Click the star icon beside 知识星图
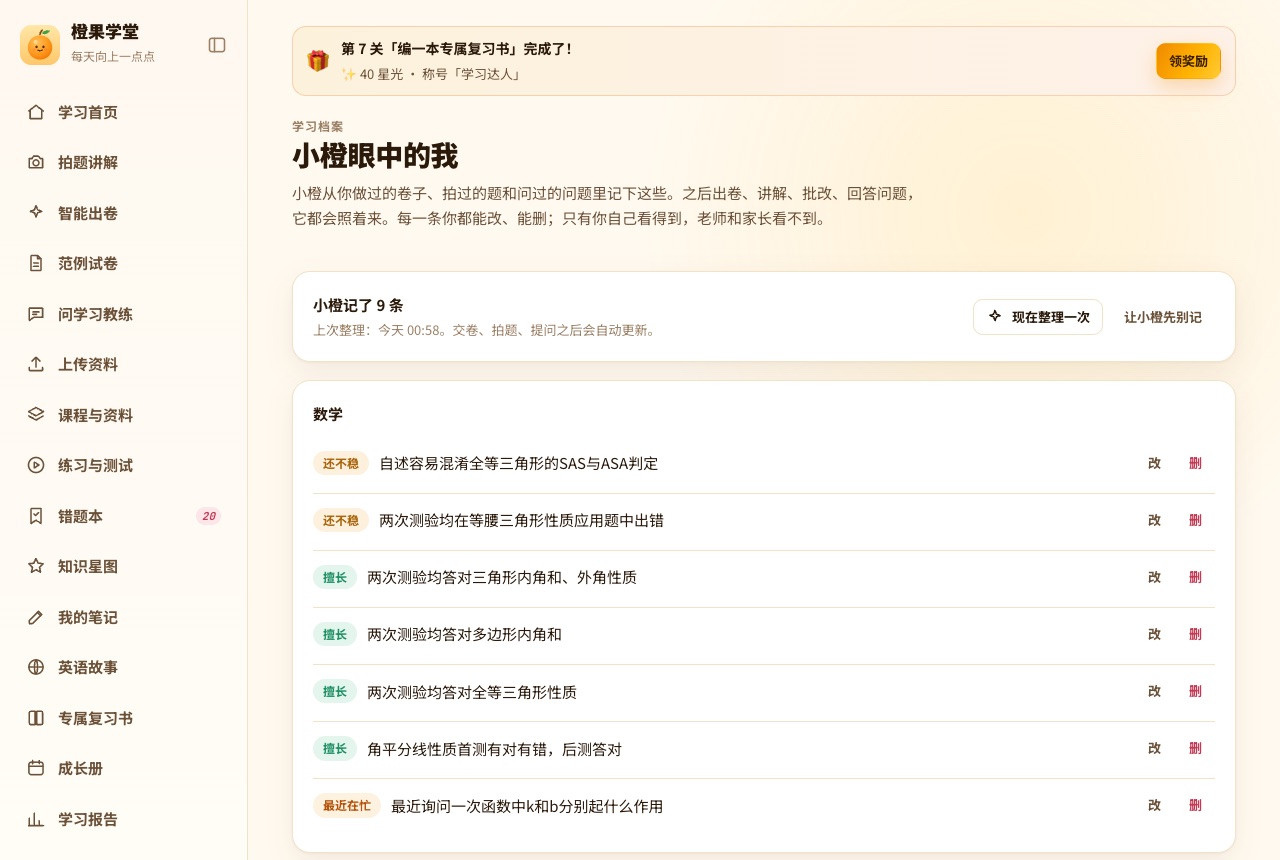The height and width of the screenshot is (860, 1280). coord(36,566)
